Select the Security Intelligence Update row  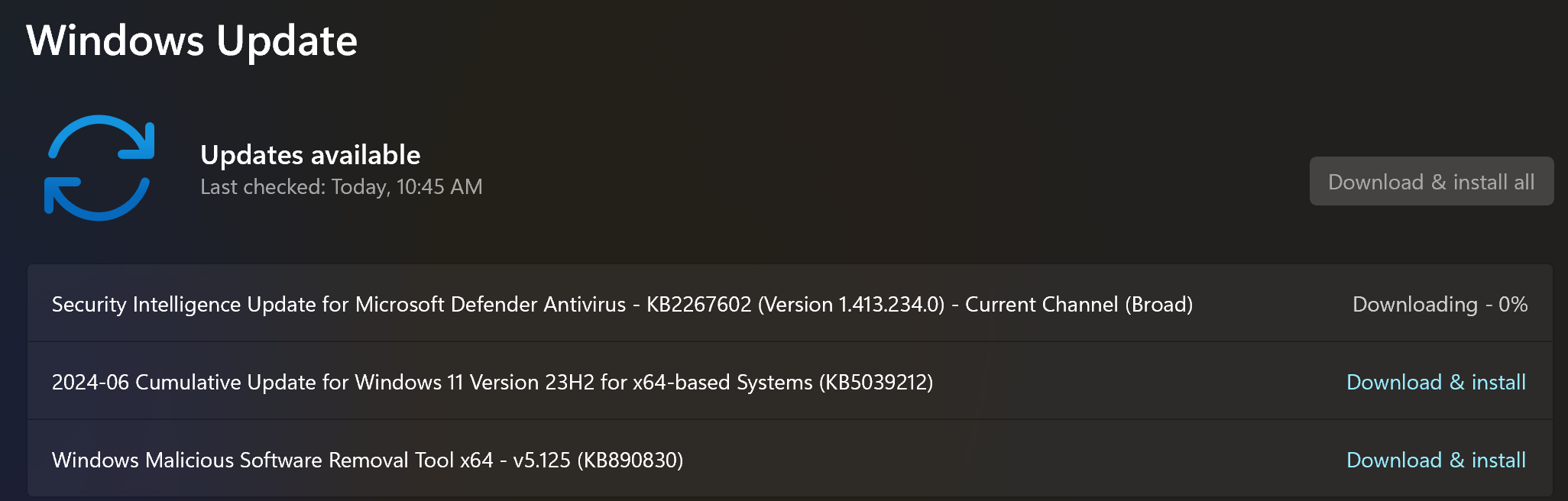pyautogui.click(x=790, y=304)
